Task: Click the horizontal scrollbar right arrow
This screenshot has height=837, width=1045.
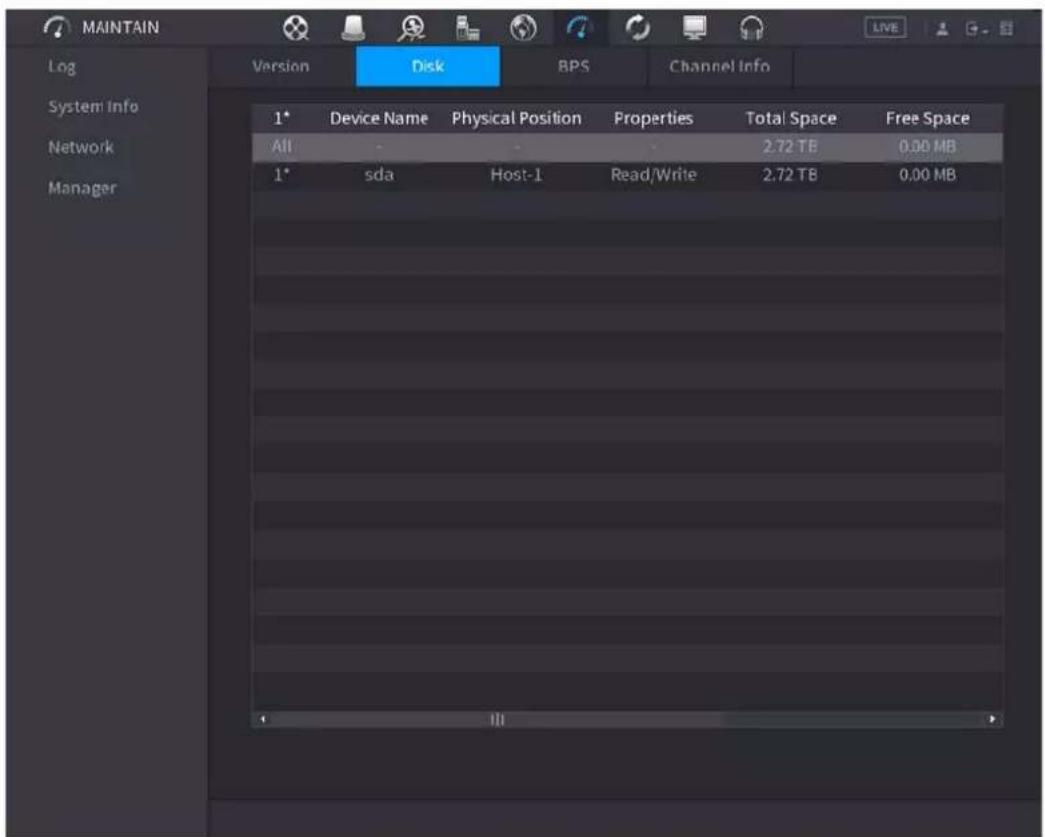Action: (x=992, y=720)
